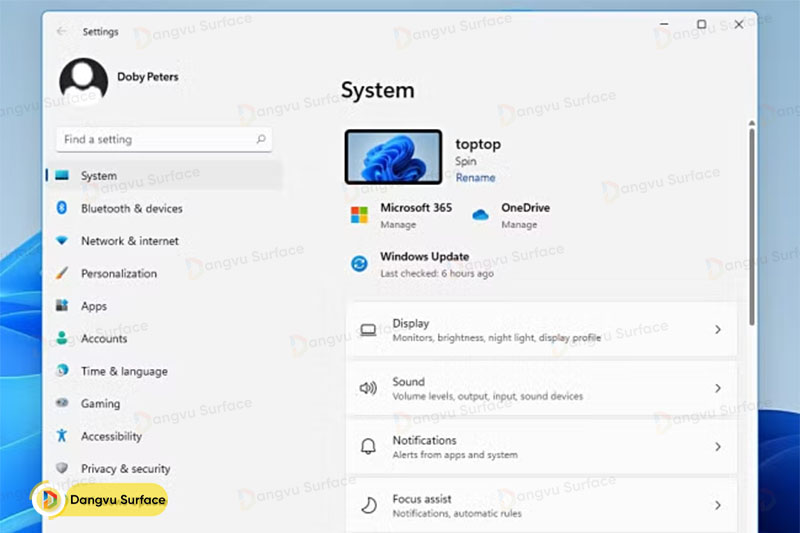Open the Focus assist settings row
The height and width of the screenshot is (533, 800).
(542, 505)
